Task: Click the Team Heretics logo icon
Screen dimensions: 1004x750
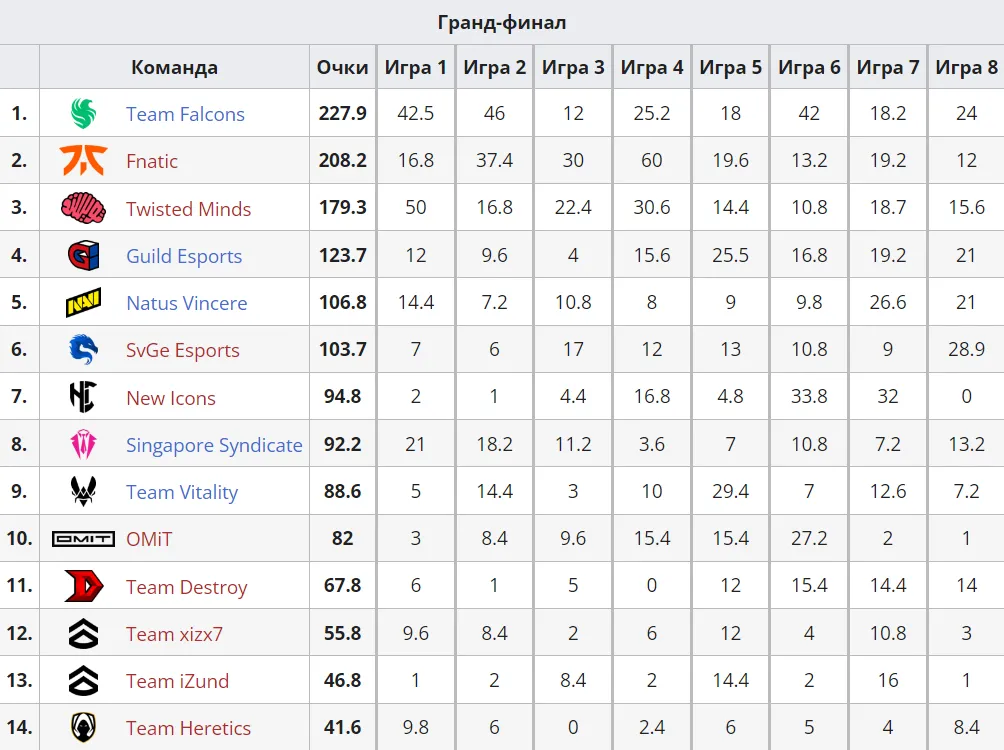Action: [83, 728]
